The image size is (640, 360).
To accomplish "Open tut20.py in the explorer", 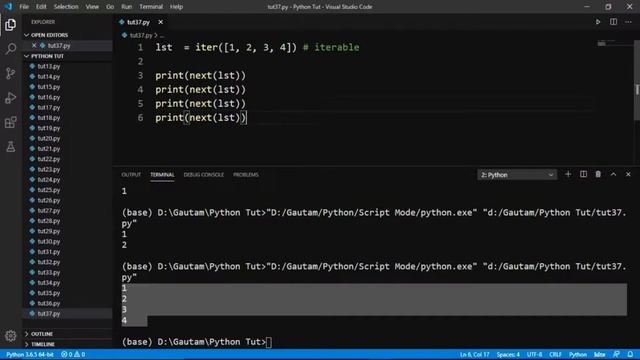I will tap(49, 138).
